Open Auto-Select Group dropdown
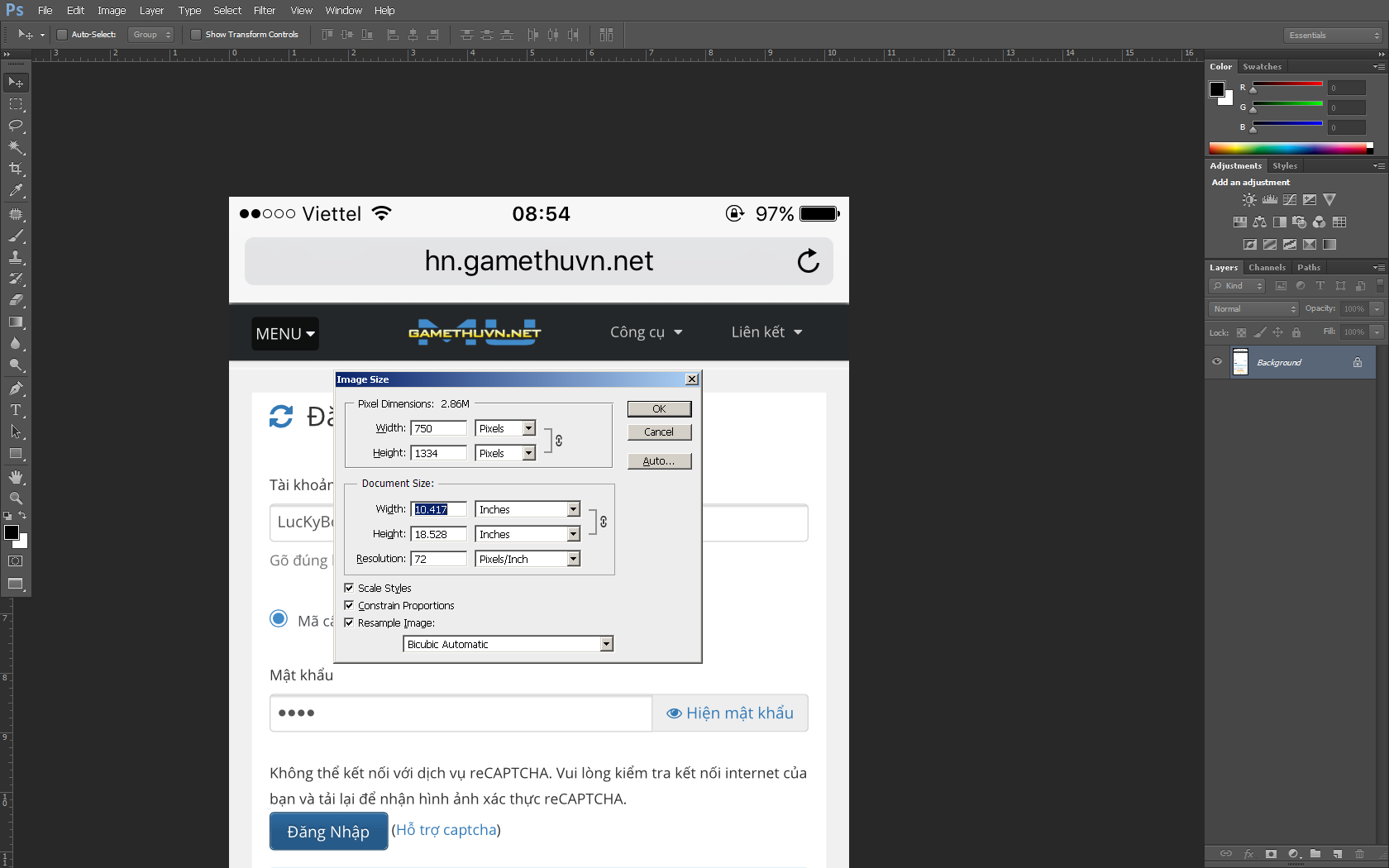This screenshot has width=1389, height=868. point(151,35)
